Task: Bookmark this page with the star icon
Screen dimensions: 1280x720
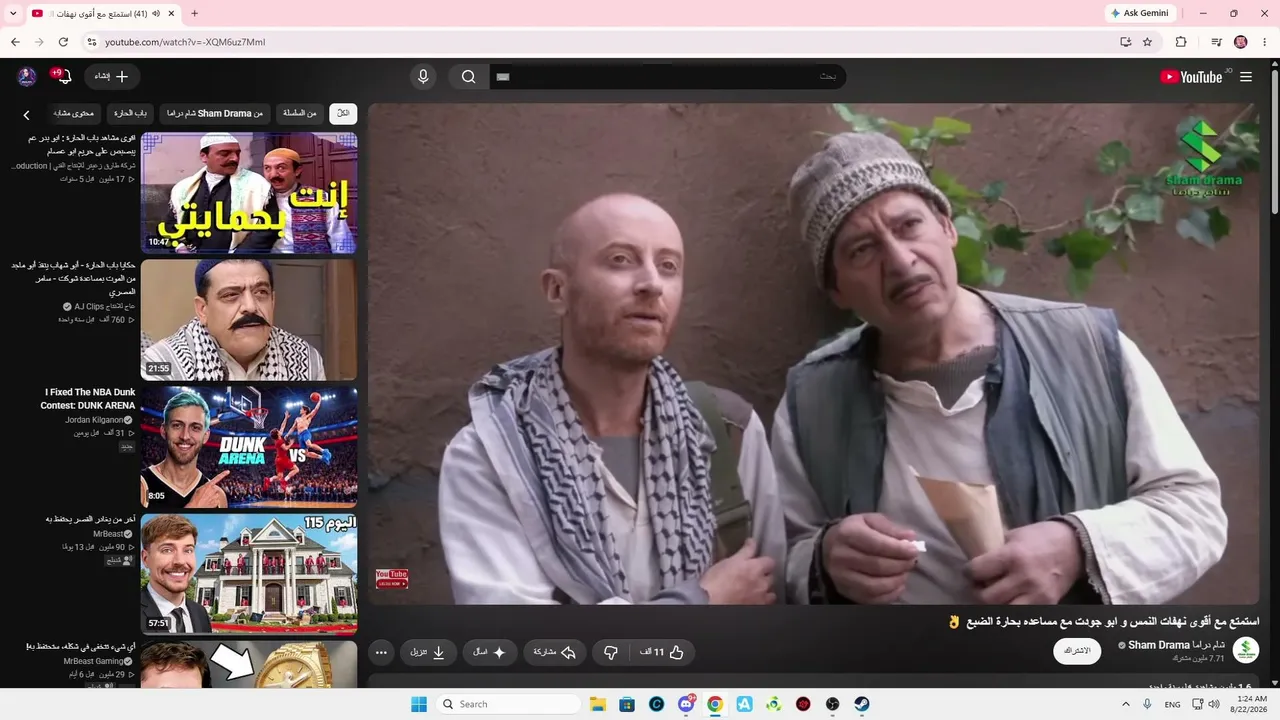Action: pyautogui.click(x=1147, y=42)
